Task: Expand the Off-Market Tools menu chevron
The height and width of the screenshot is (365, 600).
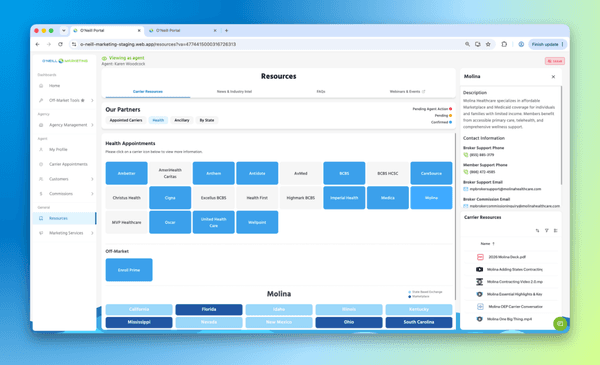Action: (92, 100)
